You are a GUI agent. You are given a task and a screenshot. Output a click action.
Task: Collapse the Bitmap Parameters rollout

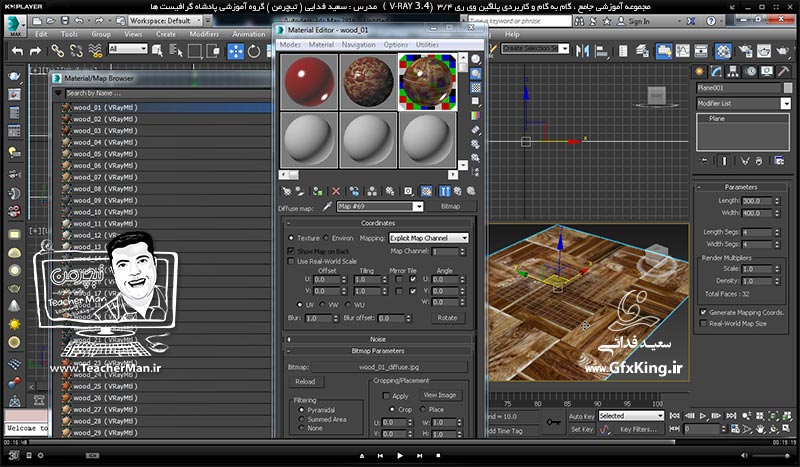point(378,351)
